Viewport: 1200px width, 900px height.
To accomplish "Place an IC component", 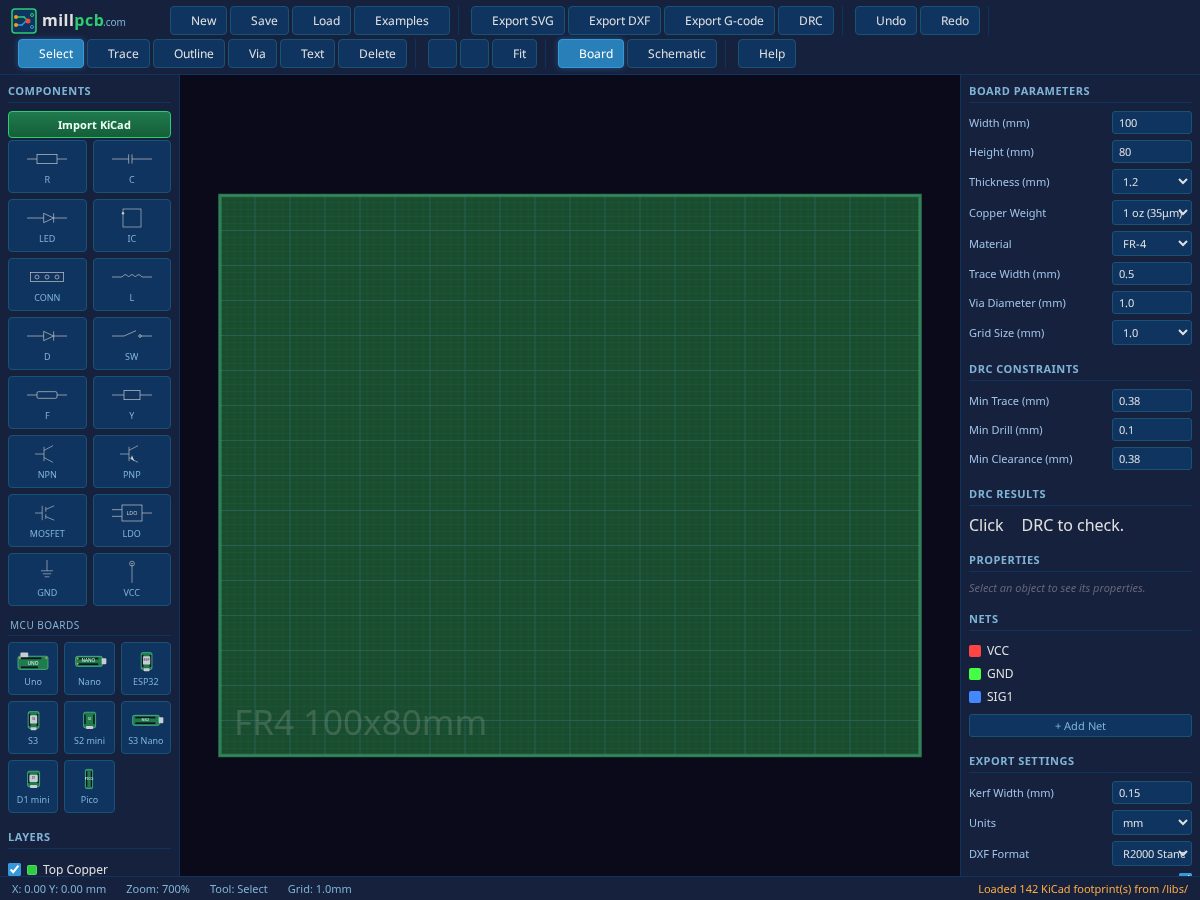I will pos(132,225).
